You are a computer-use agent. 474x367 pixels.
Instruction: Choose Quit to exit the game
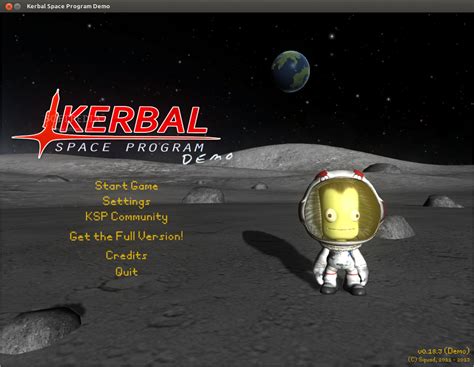pos(126,272)
